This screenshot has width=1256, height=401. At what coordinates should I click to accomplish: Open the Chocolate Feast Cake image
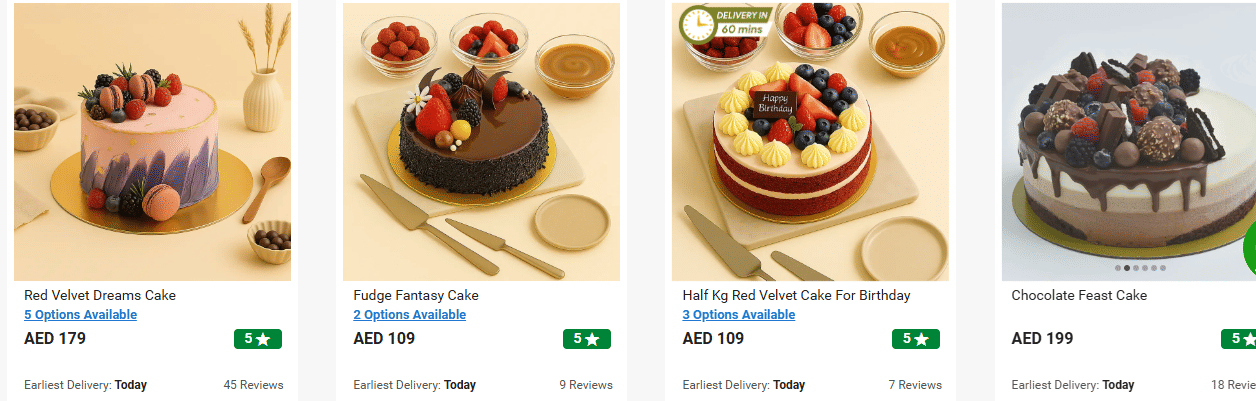[x=1129, y=142]
